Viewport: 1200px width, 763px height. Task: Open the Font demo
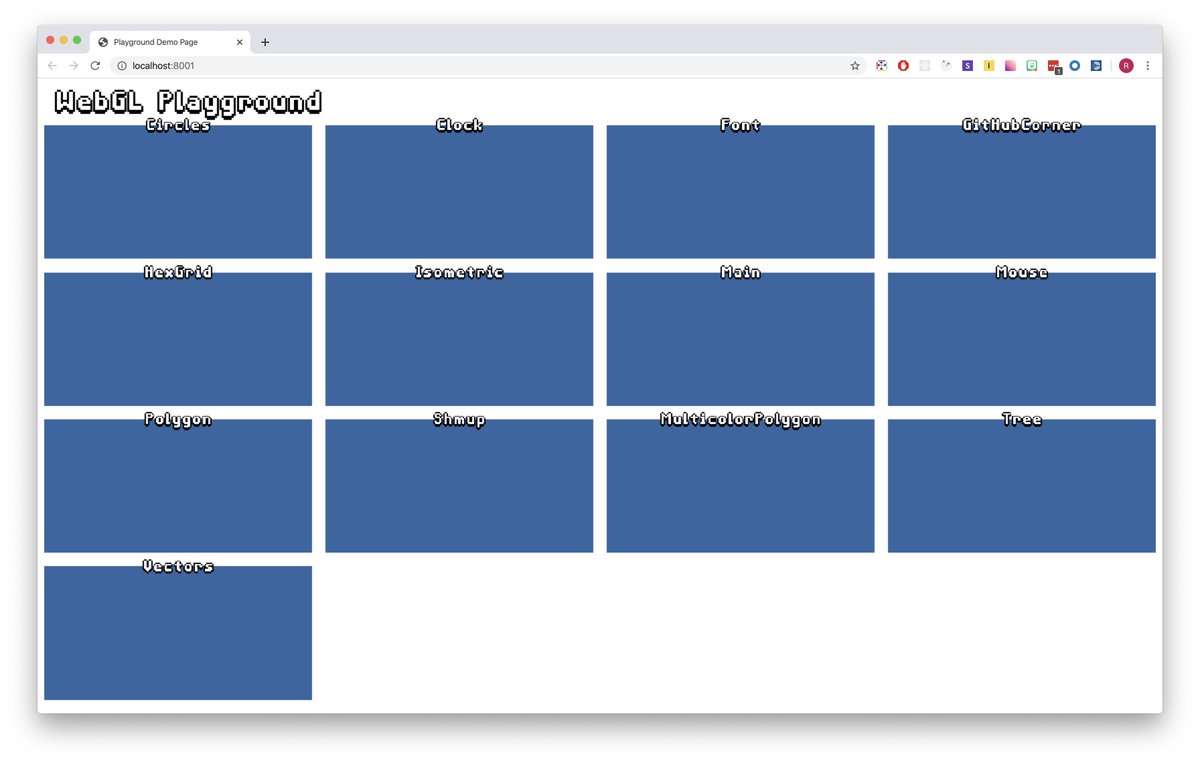pos(740,191)
